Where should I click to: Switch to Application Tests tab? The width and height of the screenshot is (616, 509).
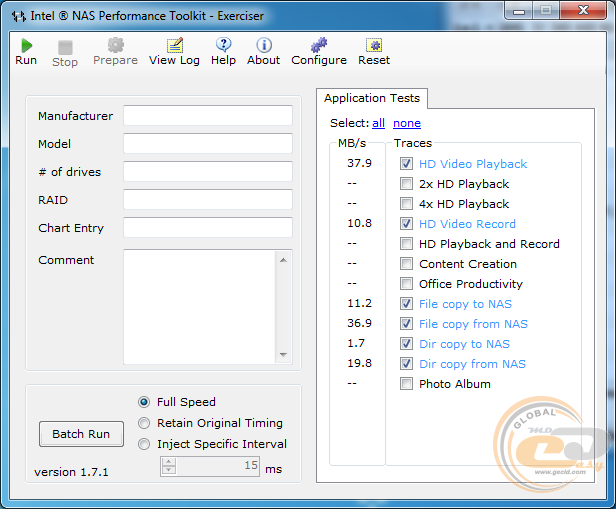(372, 98)
